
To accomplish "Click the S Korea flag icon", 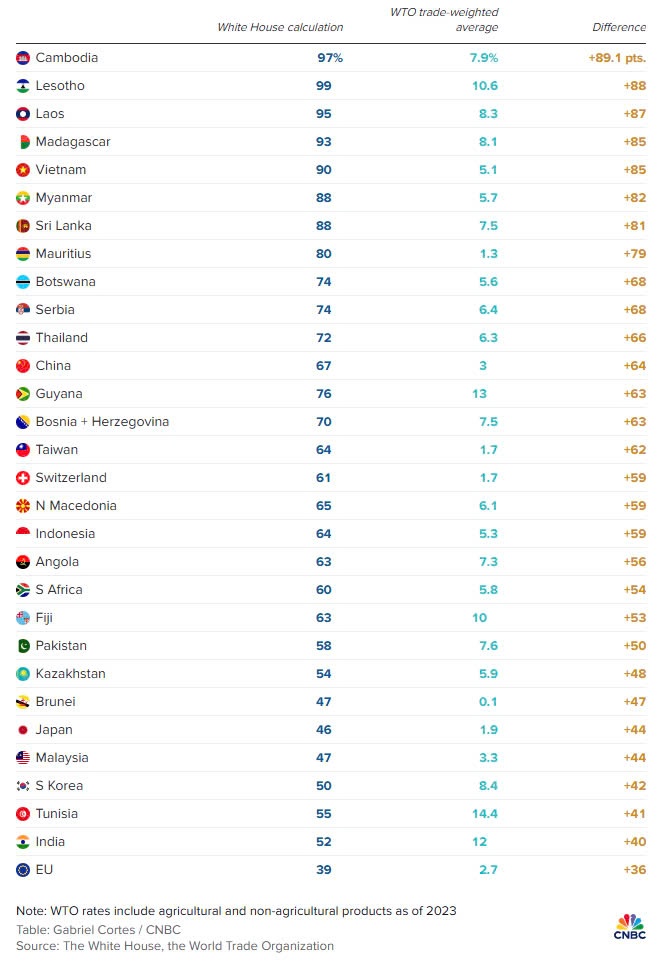I will [23, 786].
